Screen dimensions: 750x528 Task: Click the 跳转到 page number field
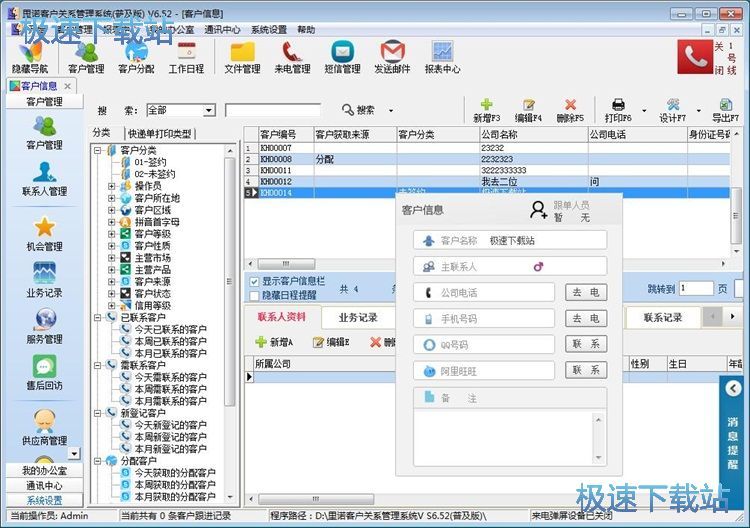(696, 288)
